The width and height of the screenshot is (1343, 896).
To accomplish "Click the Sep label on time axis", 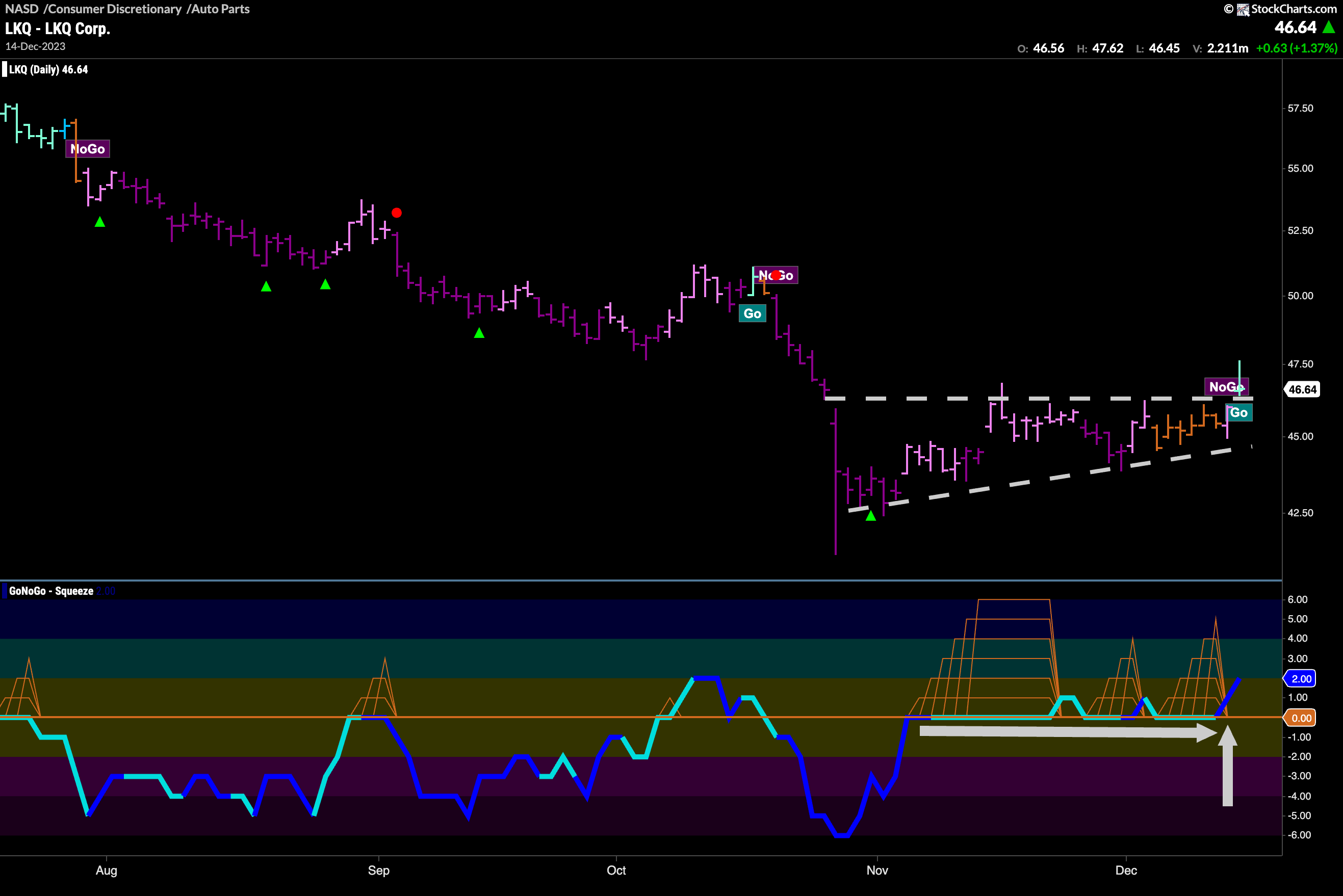I will 378,871.
